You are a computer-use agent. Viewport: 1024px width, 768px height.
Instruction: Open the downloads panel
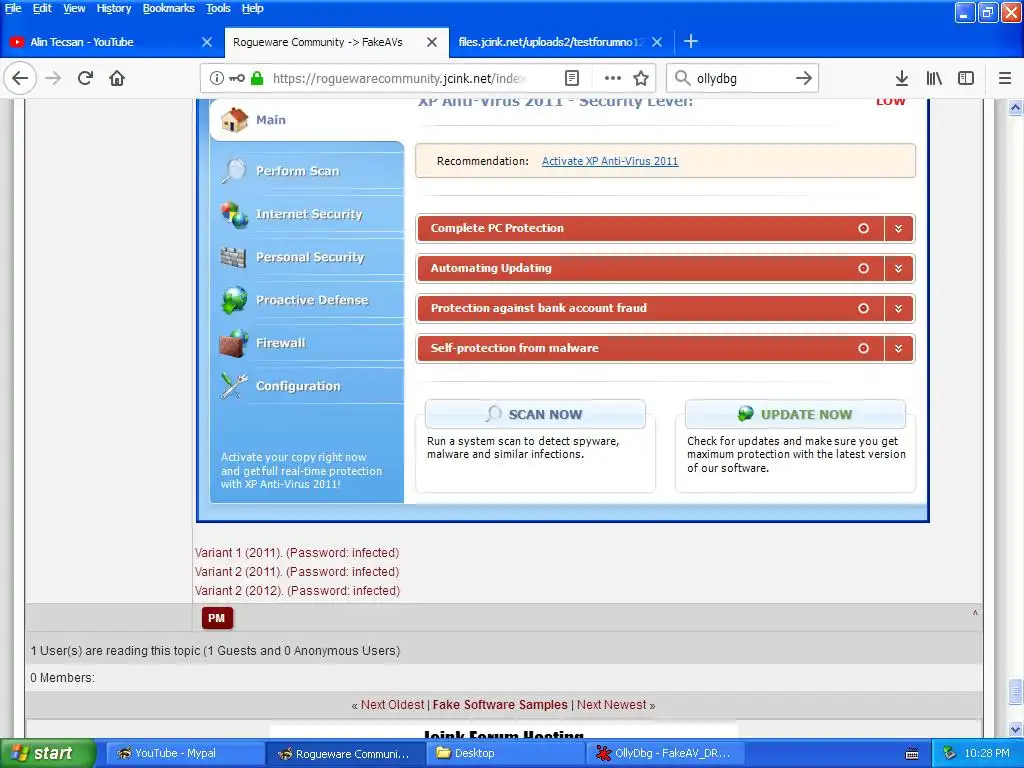902,78
